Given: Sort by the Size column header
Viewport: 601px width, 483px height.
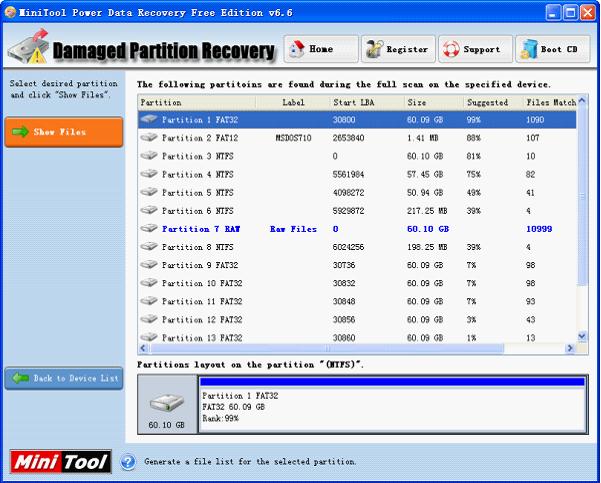Looking at the screenshot, I should tap(434, 102).
